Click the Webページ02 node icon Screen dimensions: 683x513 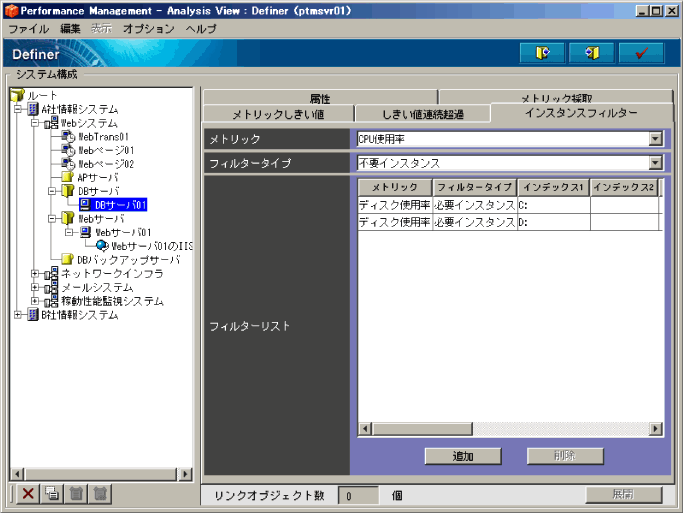[x=68, y=164]
